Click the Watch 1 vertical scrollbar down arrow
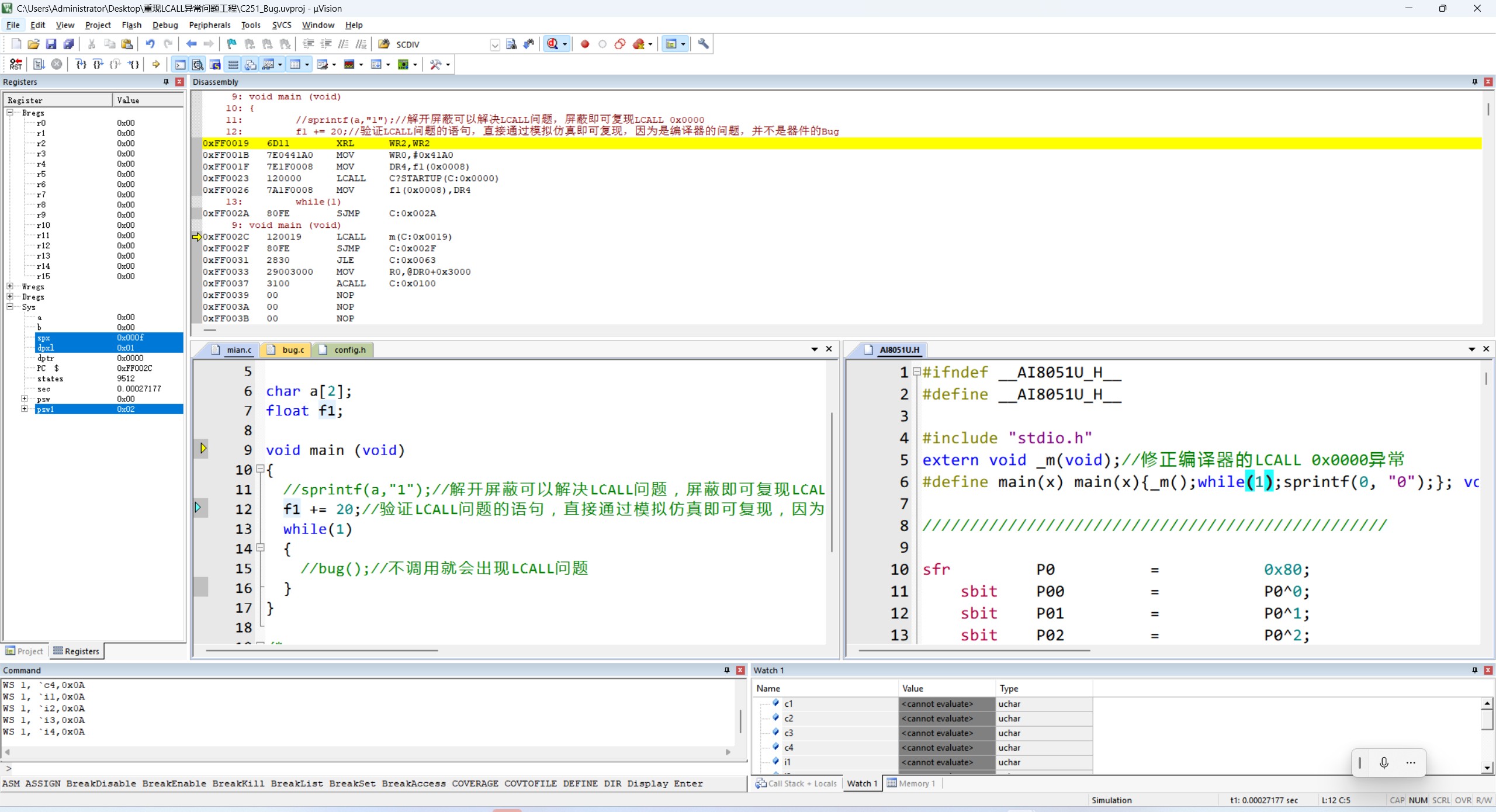 1488,768
